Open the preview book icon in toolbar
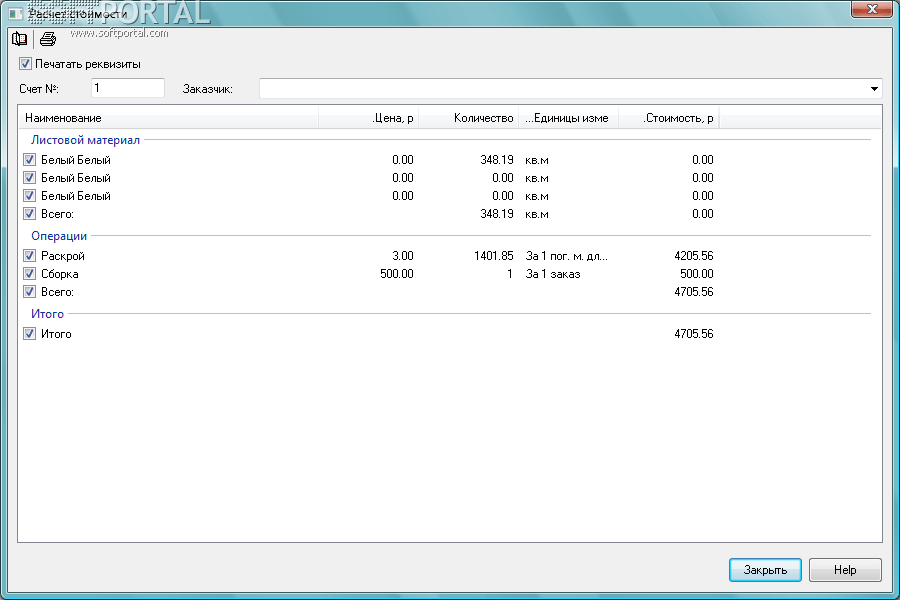The width and height of the screenshot is (900, 600). pyautogui.click(x=20, y=39)
